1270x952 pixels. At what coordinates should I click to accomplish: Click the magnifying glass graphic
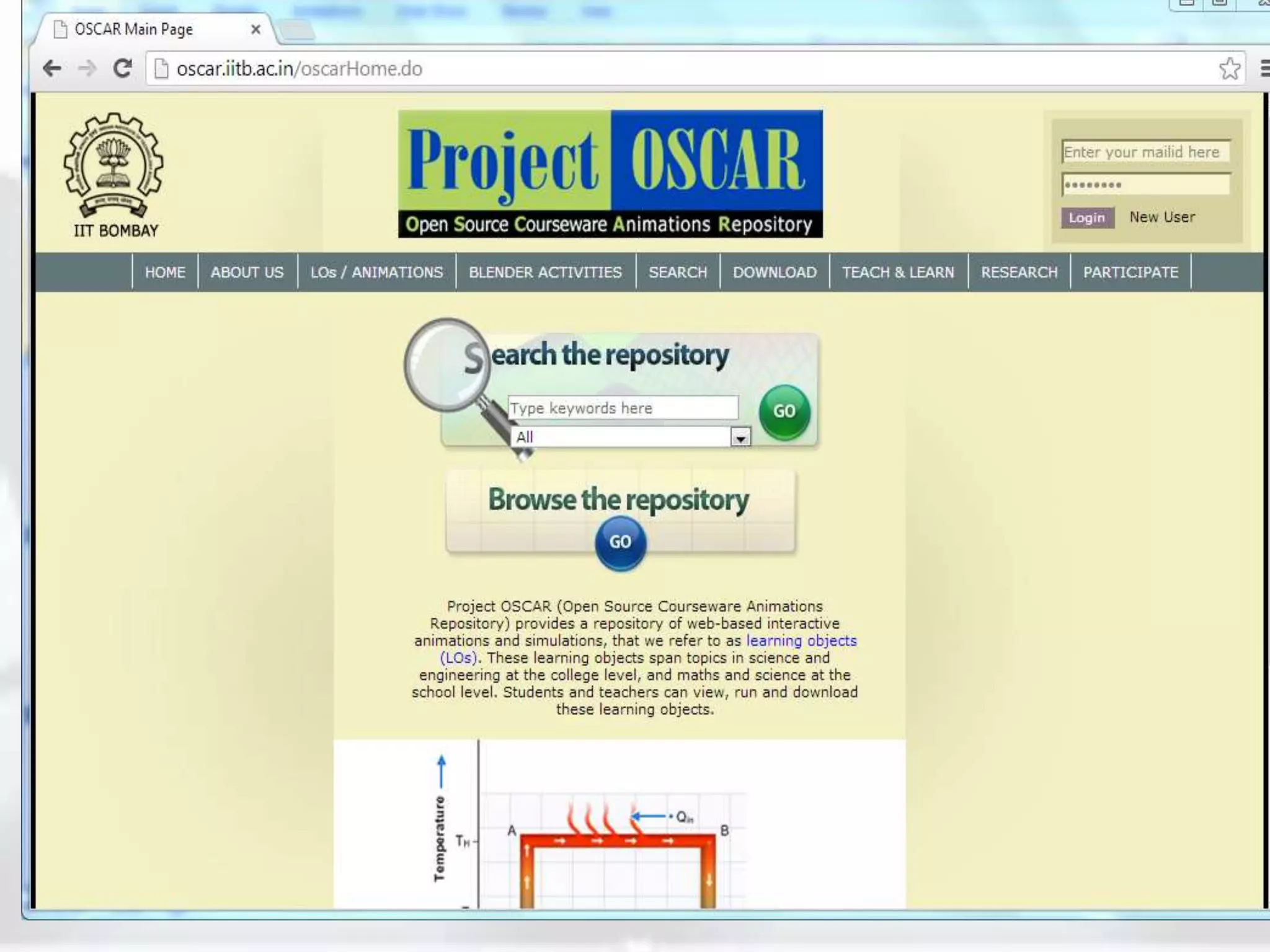pos(446,366)
